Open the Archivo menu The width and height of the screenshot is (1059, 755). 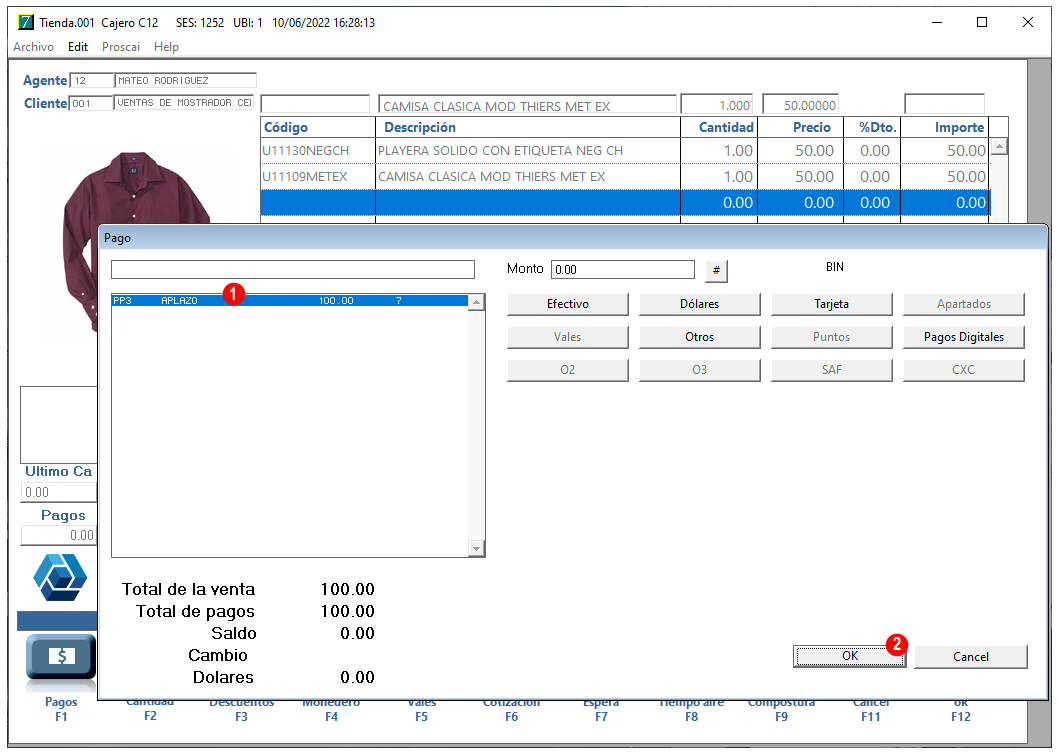33,47
